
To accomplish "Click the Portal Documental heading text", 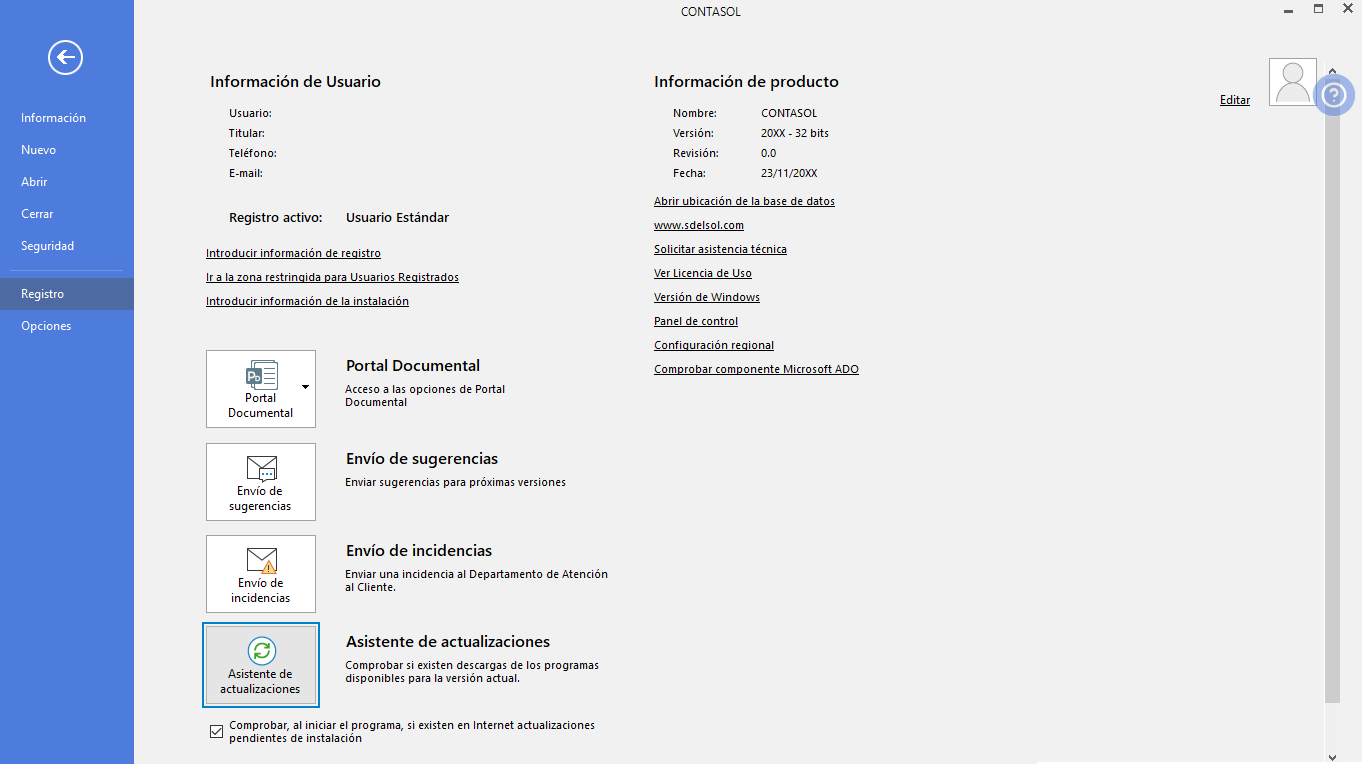I will click(x=413, y=366).
